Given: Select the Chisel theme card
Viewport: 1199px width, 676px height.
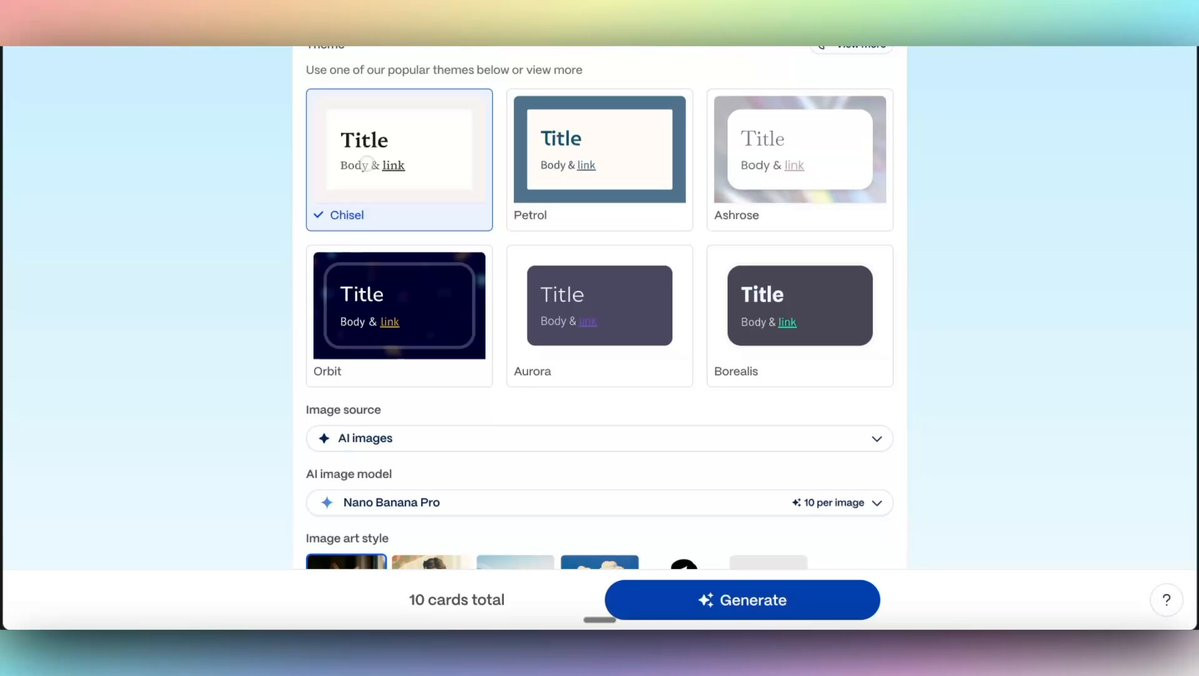Looking at the screenshot, I should pyautogui.click(x=399, y=159).
